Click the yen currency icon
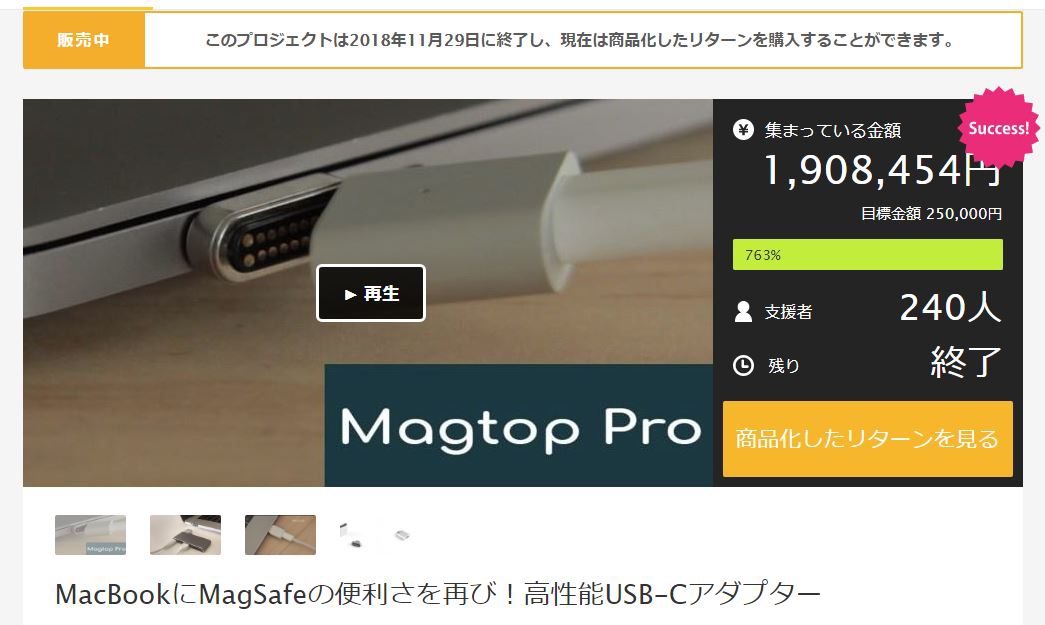 [x=743, y=129]
